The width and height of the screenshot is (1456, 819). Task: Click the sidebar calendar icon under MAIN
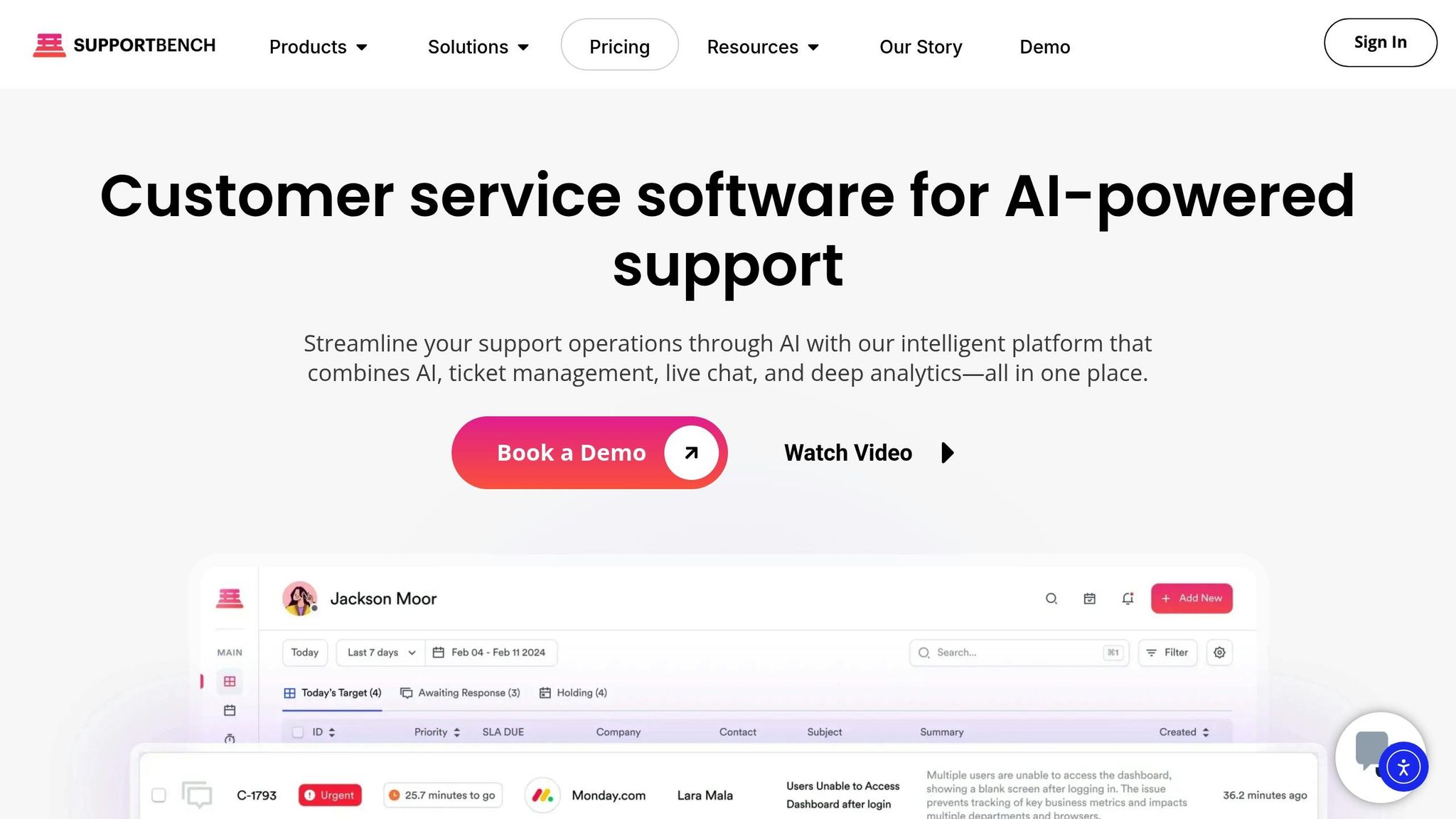[x=230, y=710]
